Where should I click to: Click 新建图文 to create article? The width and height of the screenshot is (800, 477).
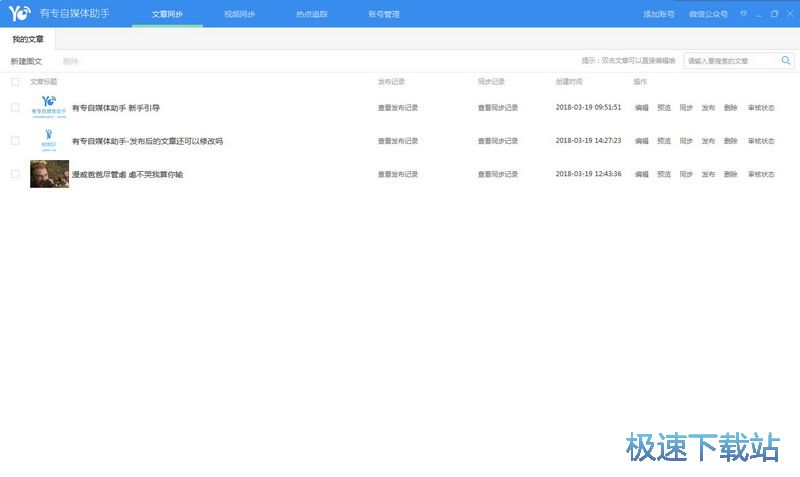click(x=27, y=61)
